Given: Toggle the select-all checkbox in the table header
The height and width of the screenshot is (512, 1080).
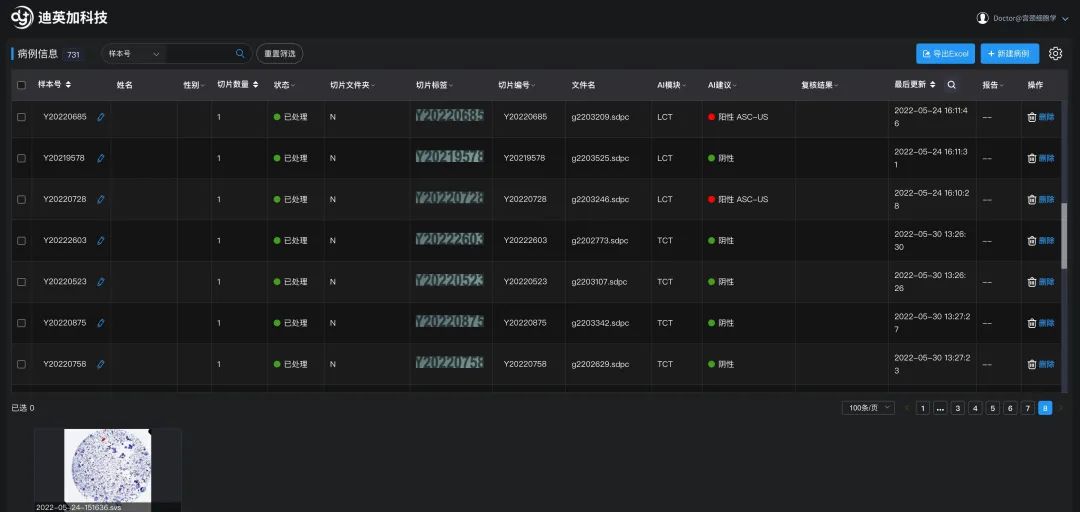Looking at the screenshot, I should [22, 85].
